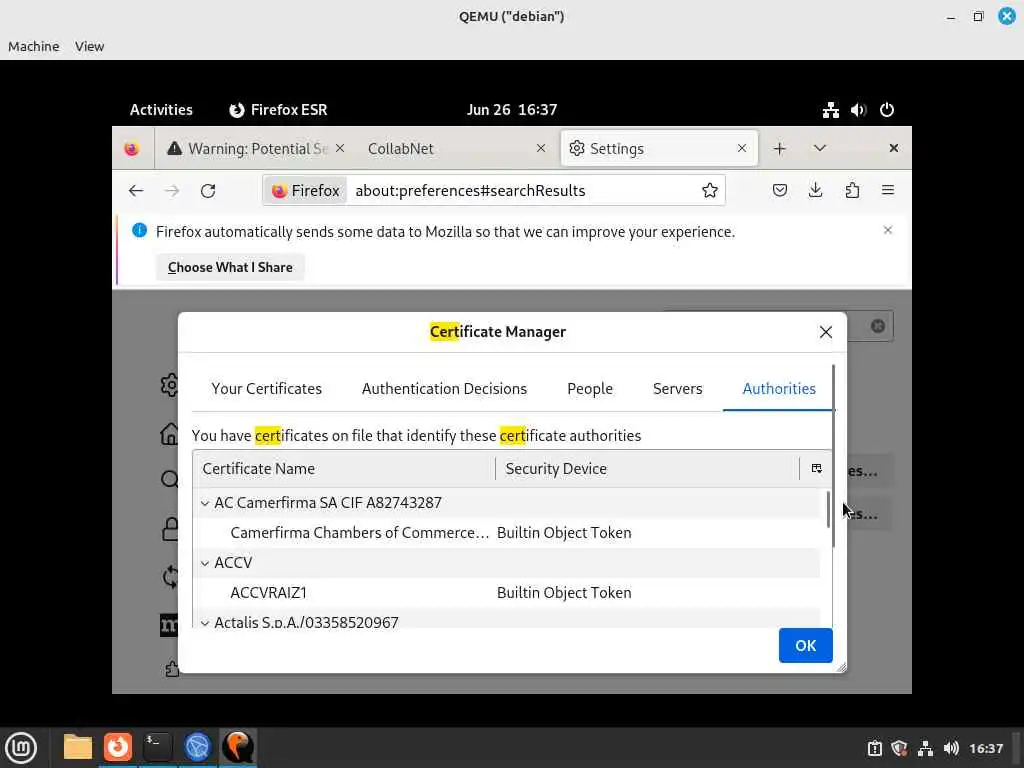Switch to the CollabNet browser tab
The height and width of the screenshot is (768, 1024).
[454, 149]
